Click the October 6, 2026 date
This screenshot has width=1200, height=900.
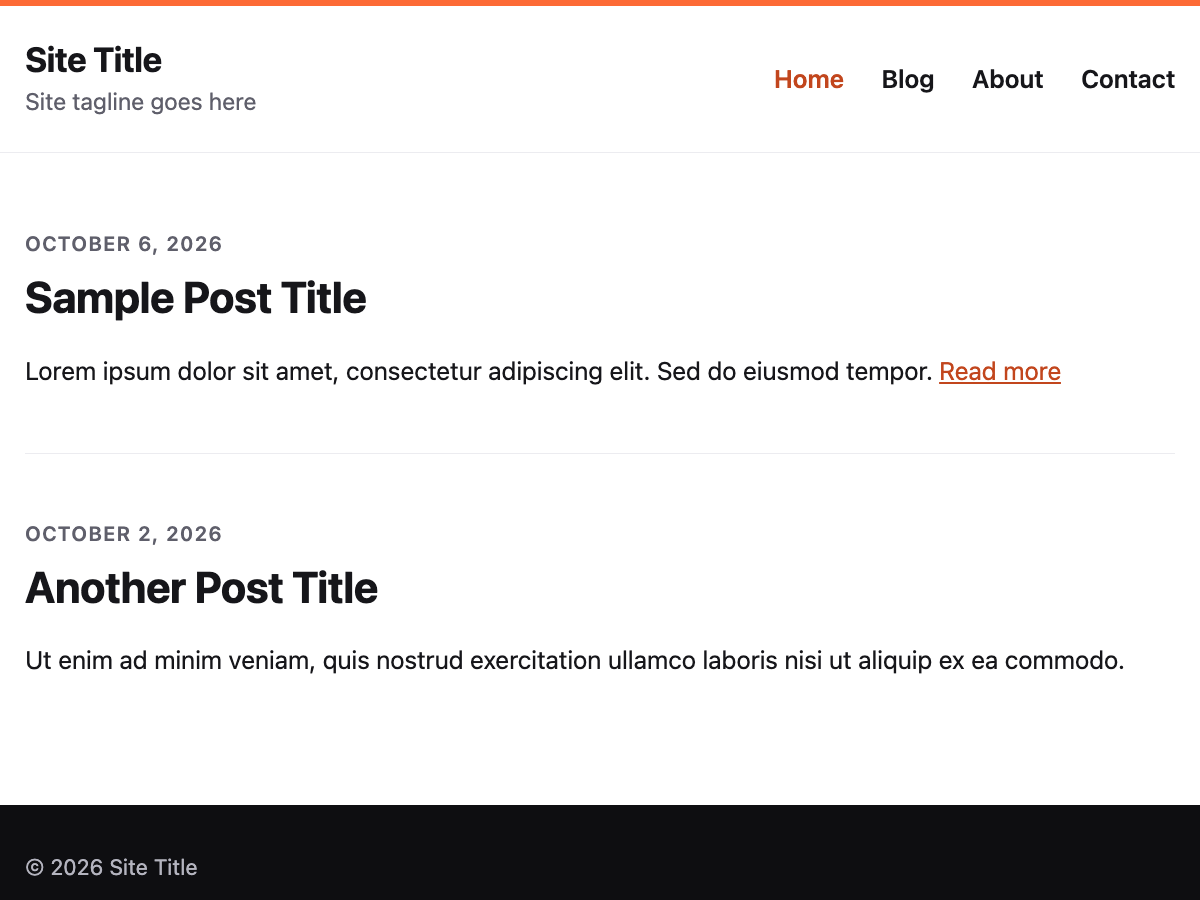[124, 244]
